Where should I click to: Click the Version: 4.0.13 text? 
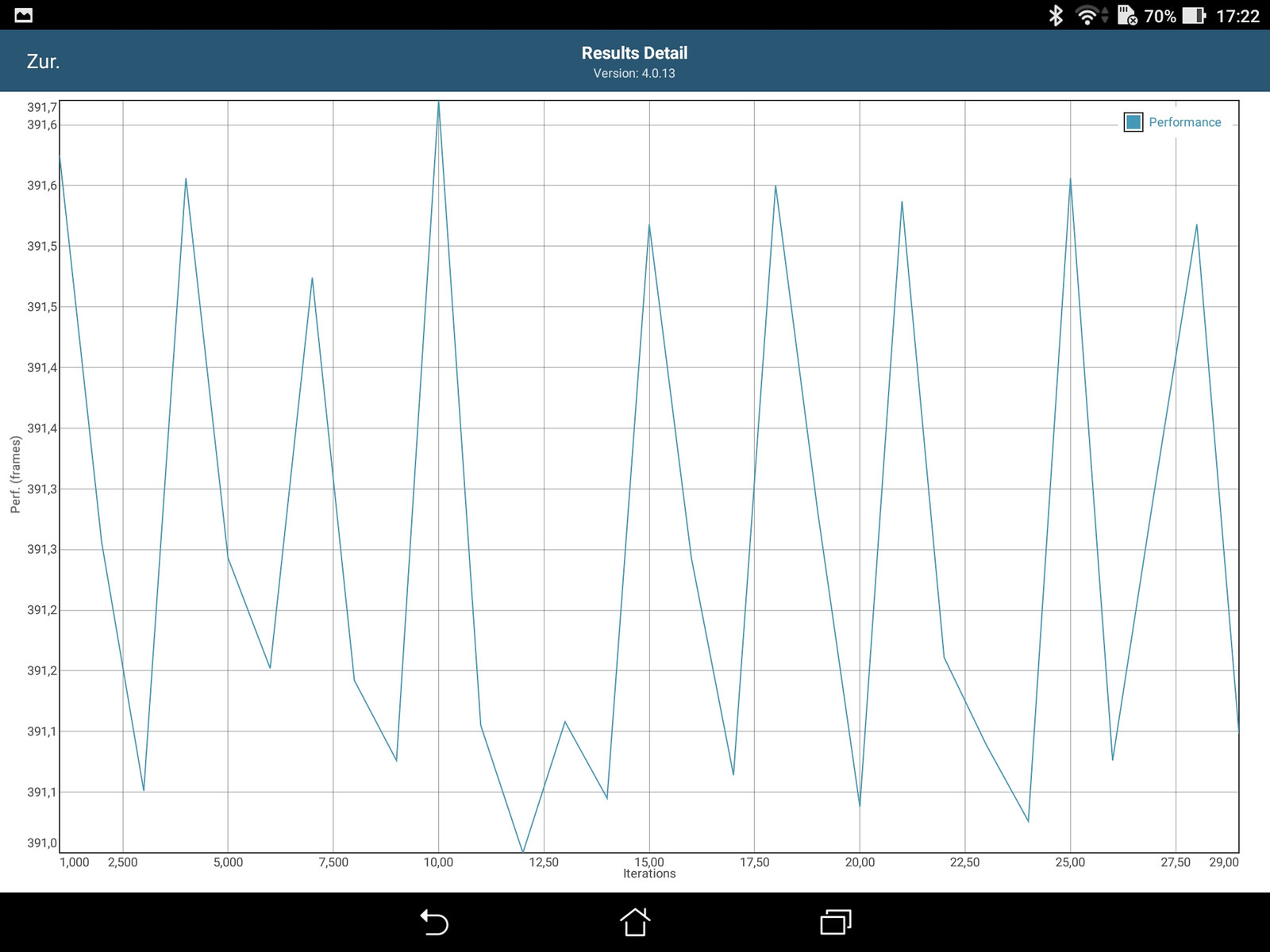[x=634, y=73]
